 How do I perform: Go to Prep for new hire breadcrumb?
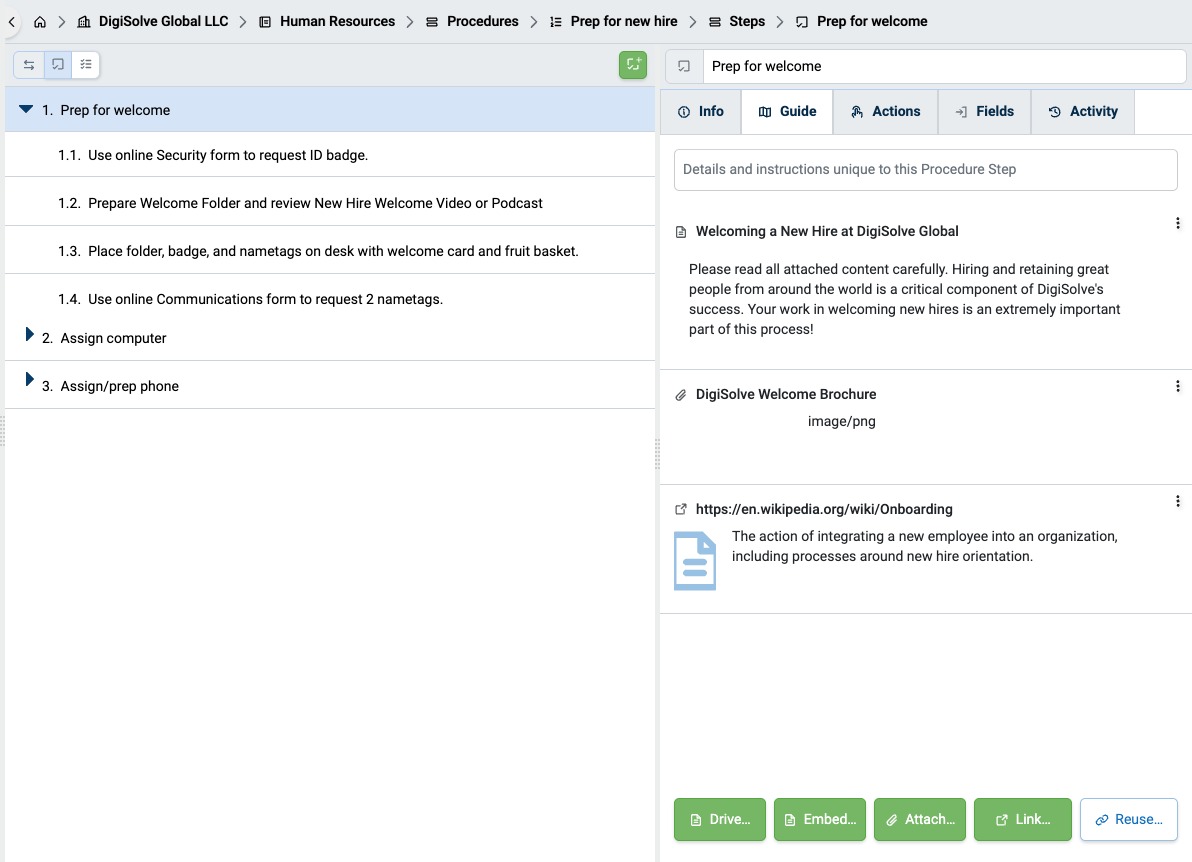click(x=613, y=22)
